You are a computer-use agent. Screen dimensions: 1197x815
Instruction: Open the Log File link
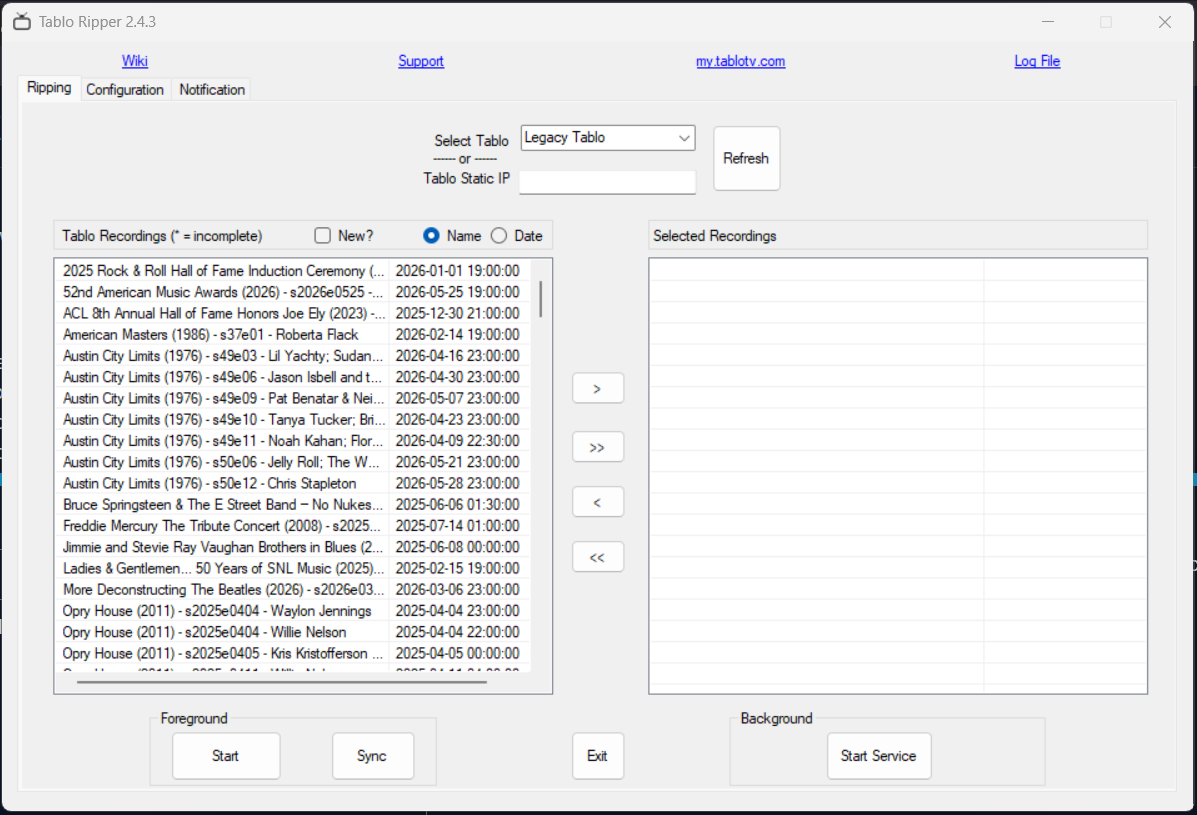(1037, 61)
